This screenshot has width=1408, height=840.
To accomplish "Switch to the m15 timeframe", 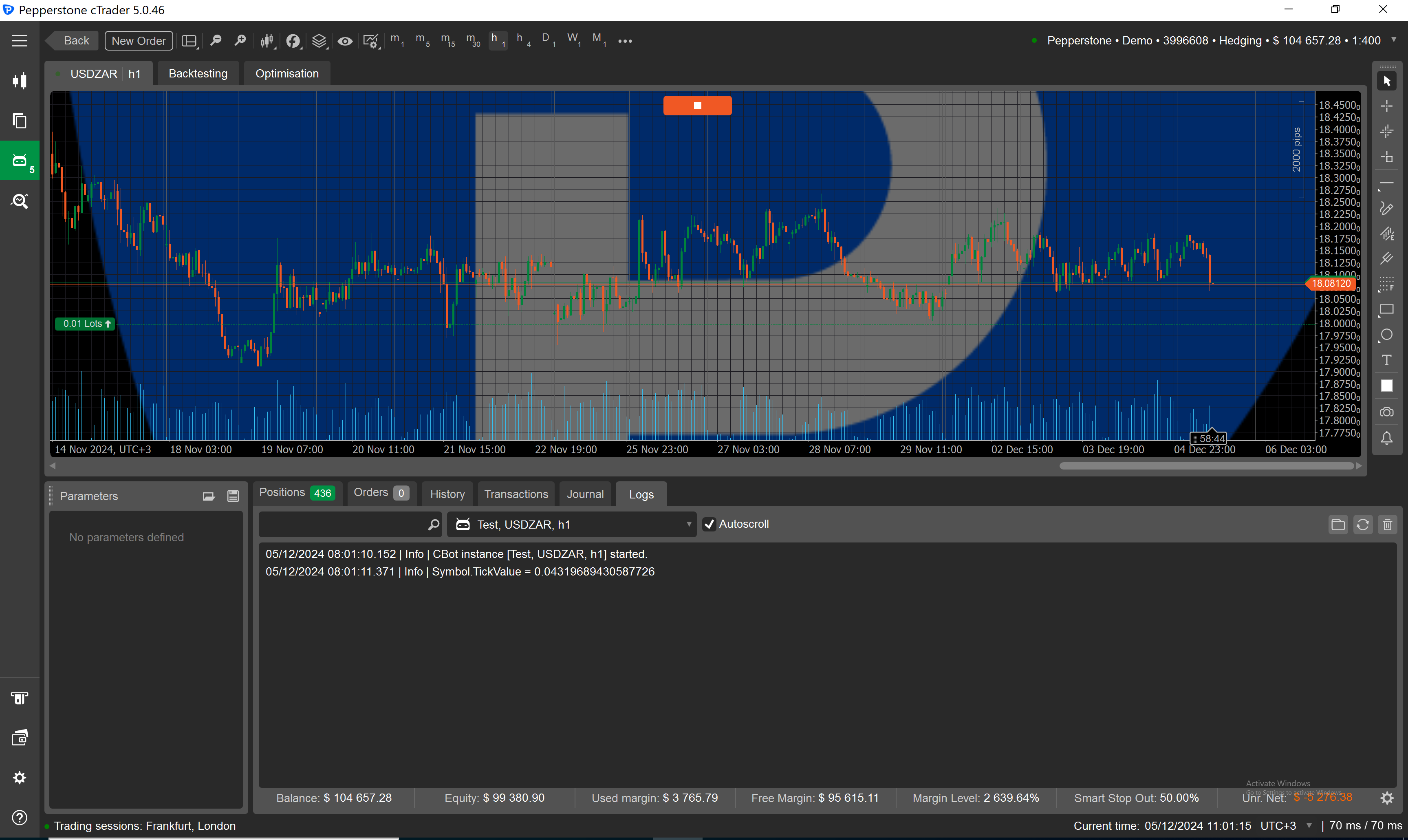I will pos(447,40).
